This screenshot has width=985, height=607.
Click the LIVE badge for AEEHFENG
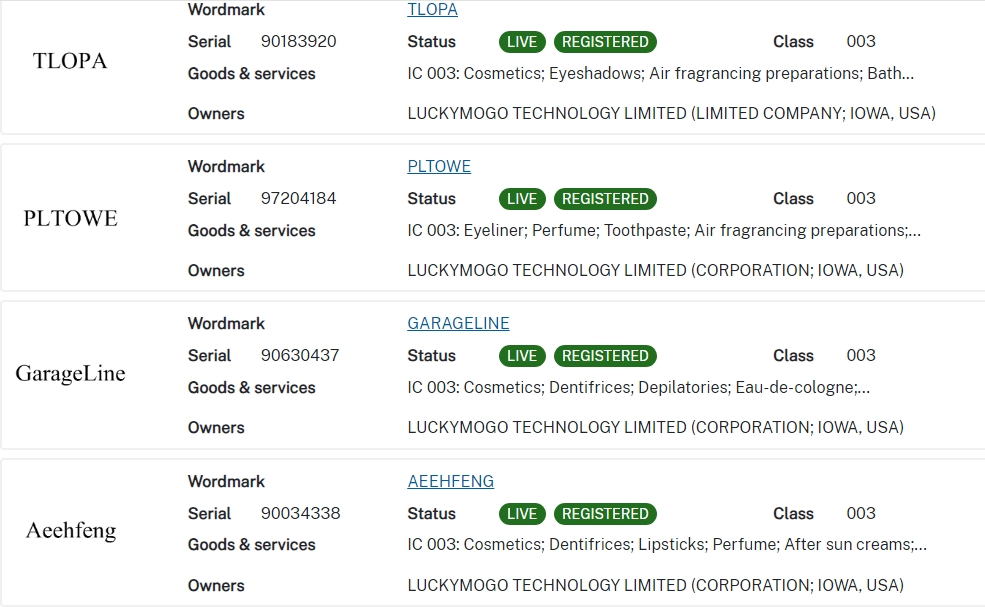coord(521,514)
